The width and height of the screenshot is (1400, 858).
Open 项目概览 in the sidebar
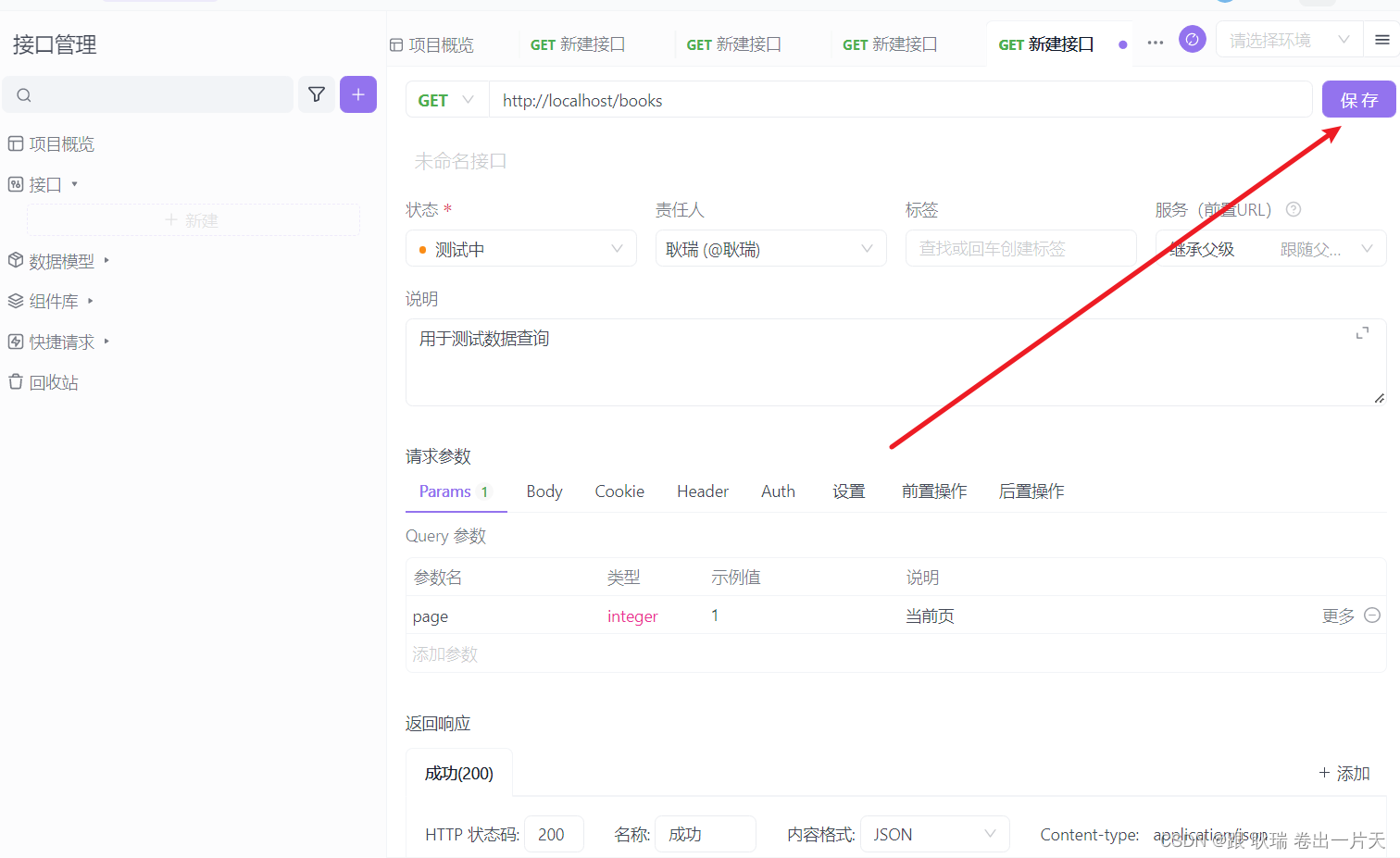pos(61,144)
